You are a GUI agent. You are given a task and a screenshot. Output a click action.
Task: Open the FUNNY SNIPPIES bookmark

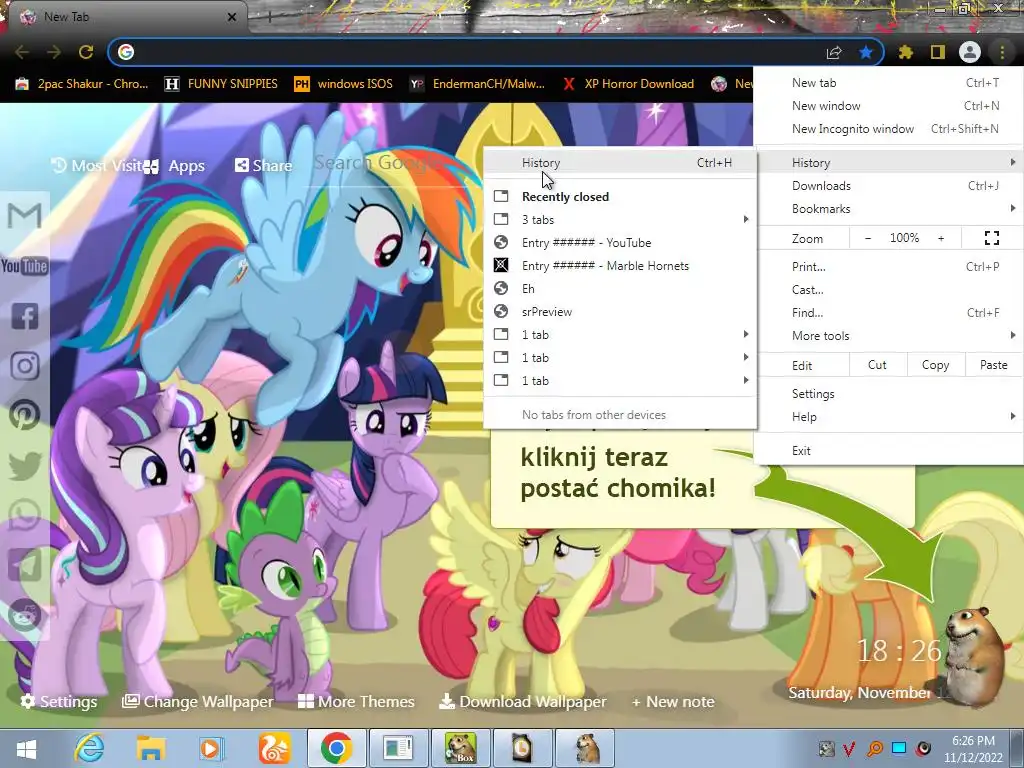[221, 84]
